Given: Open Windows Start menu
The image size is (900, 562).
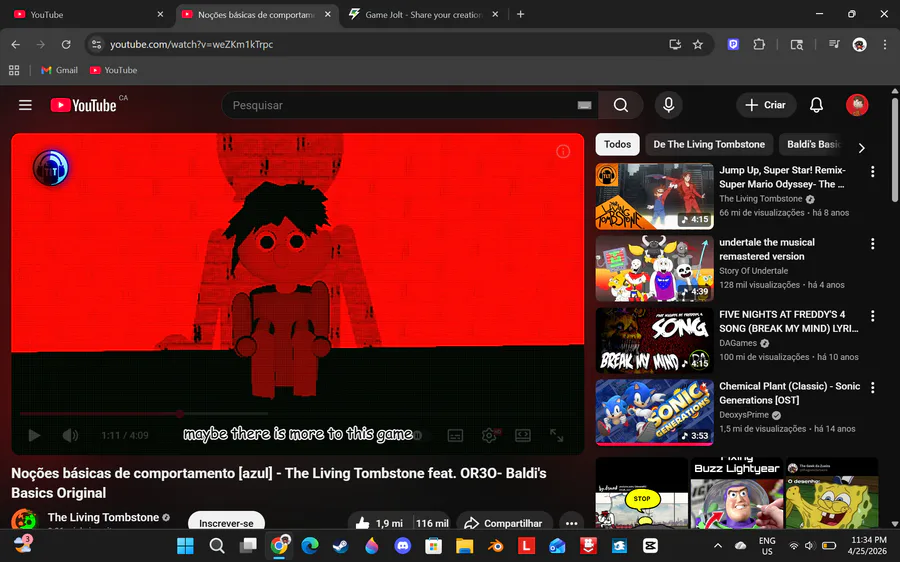Looking at the screenshot, I should [x=185, y=545].
